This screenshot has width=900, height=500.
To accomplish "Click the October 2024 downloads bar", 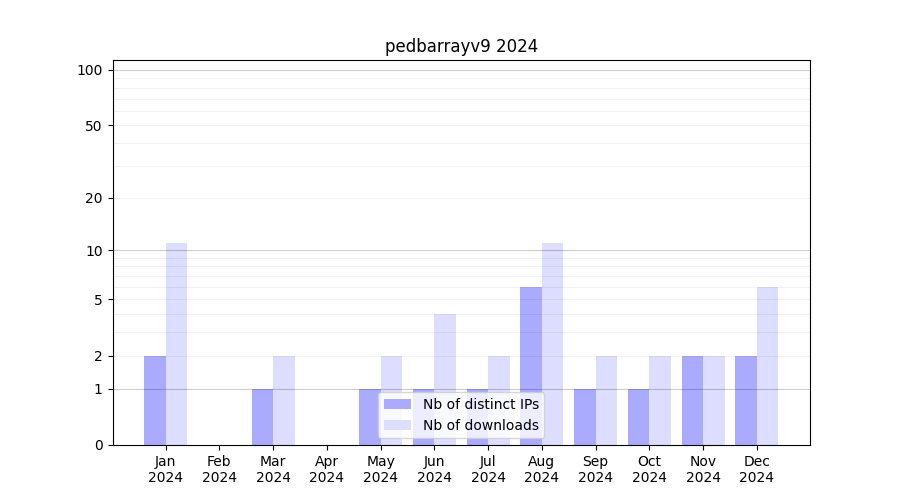I will tap(660, 400).
